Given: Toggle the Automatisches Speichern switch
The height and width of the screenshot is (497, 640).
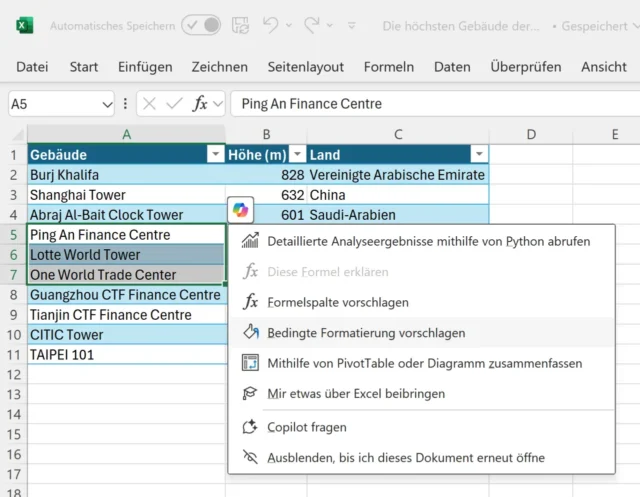Looking at the screenshot, I should [x=201, y=25].
